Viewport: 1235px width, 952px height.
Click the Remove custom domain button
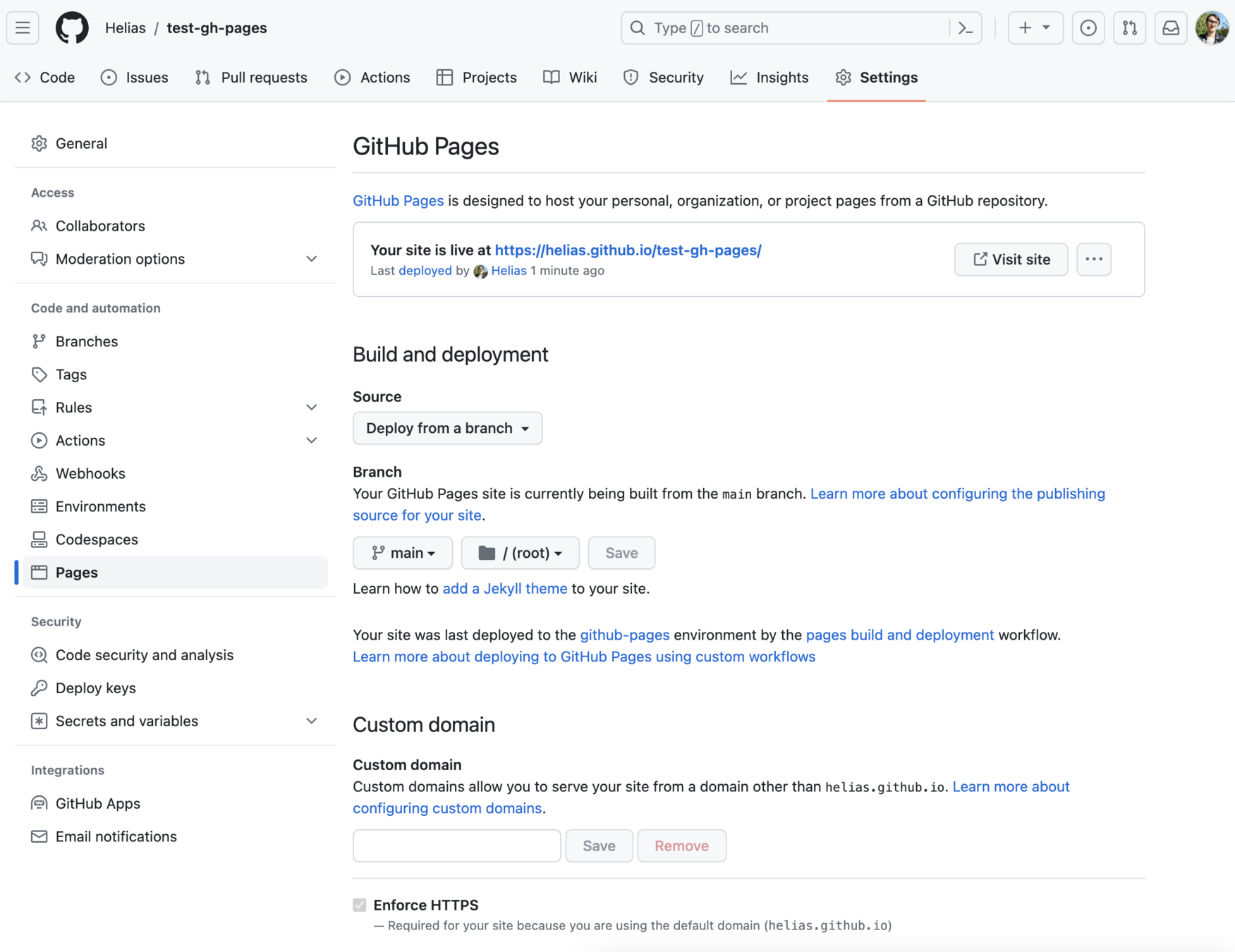pos(681,846)
